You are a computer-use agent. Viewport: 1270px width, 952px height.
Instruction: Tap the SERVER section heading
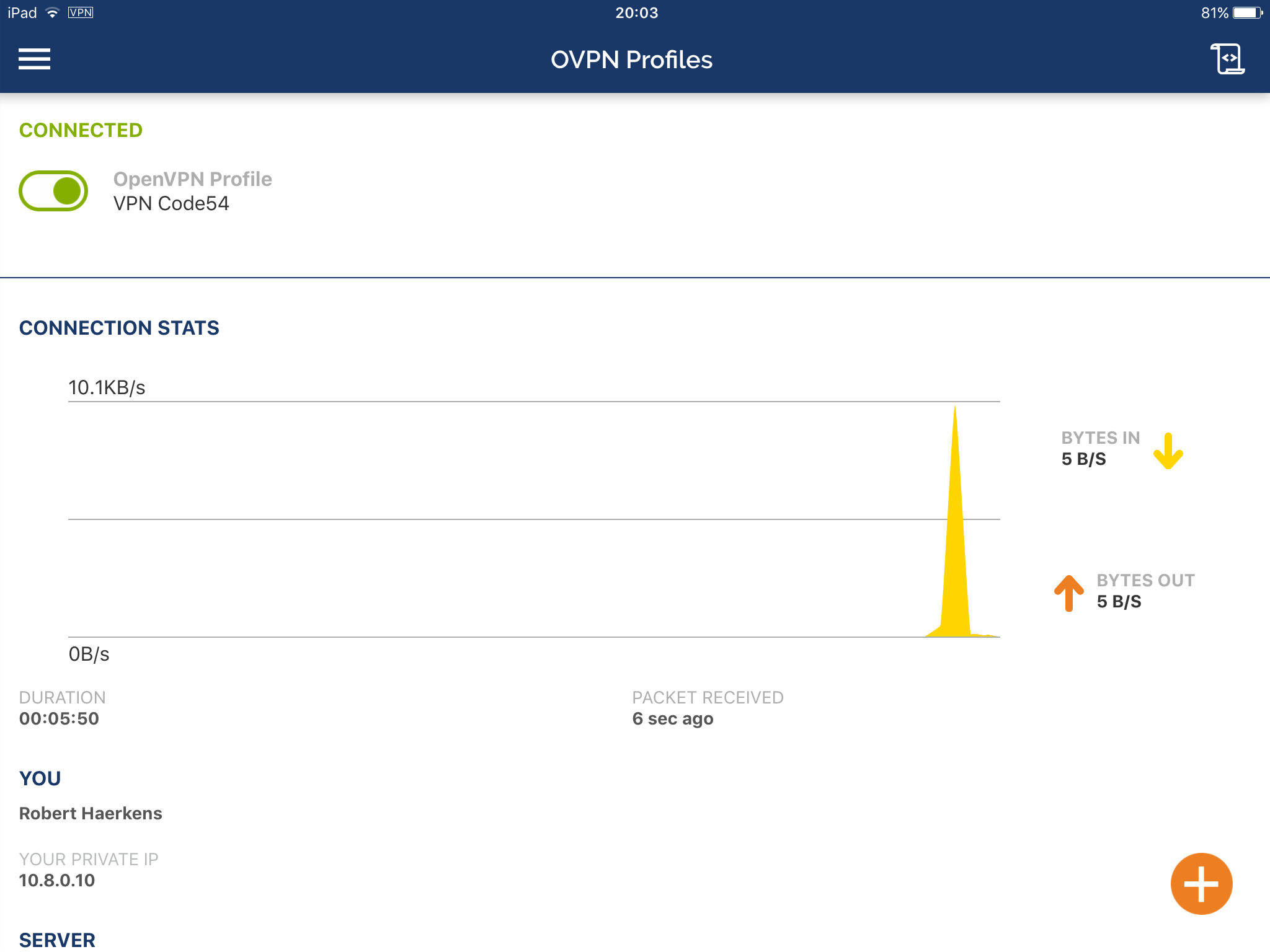[57, 940]
